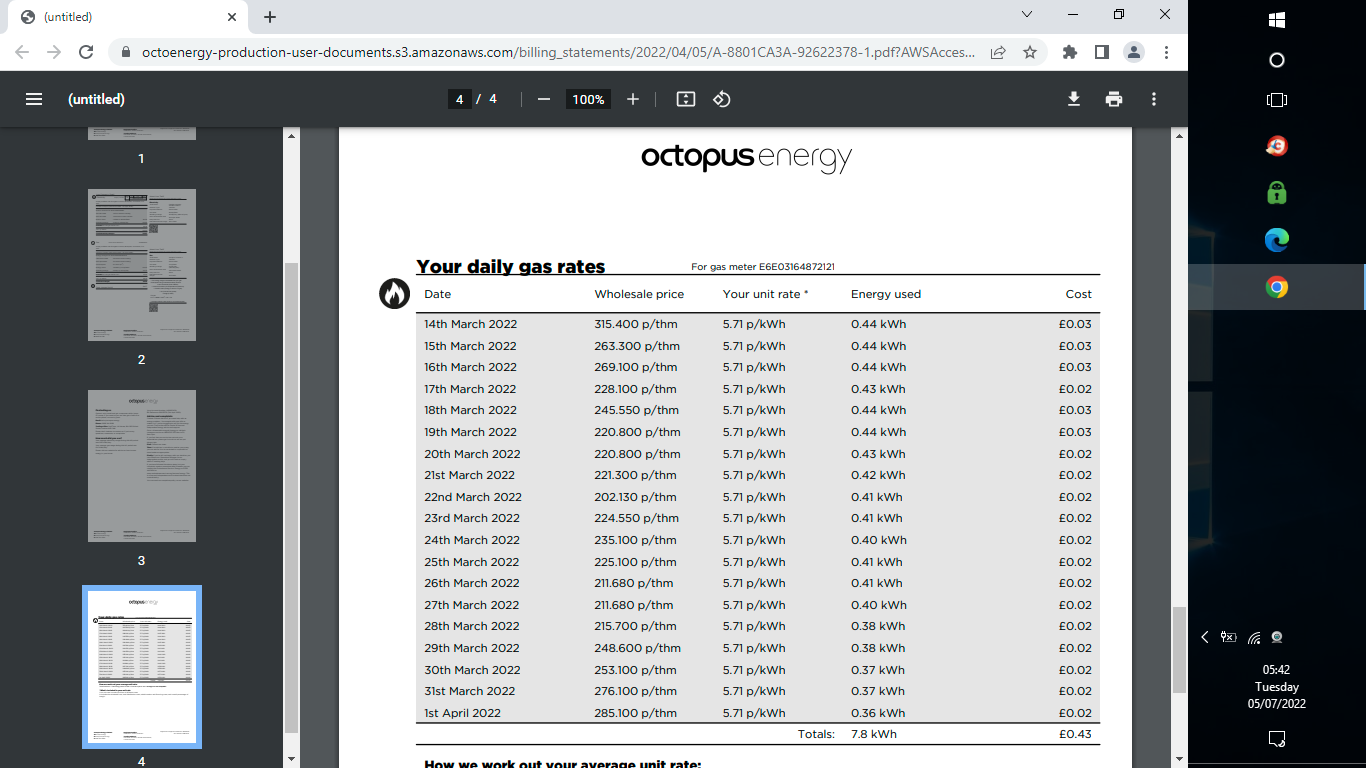Click the 'Your unit rate *' column header
Viewport: 1366px width, 768px height.
(765, 294)
